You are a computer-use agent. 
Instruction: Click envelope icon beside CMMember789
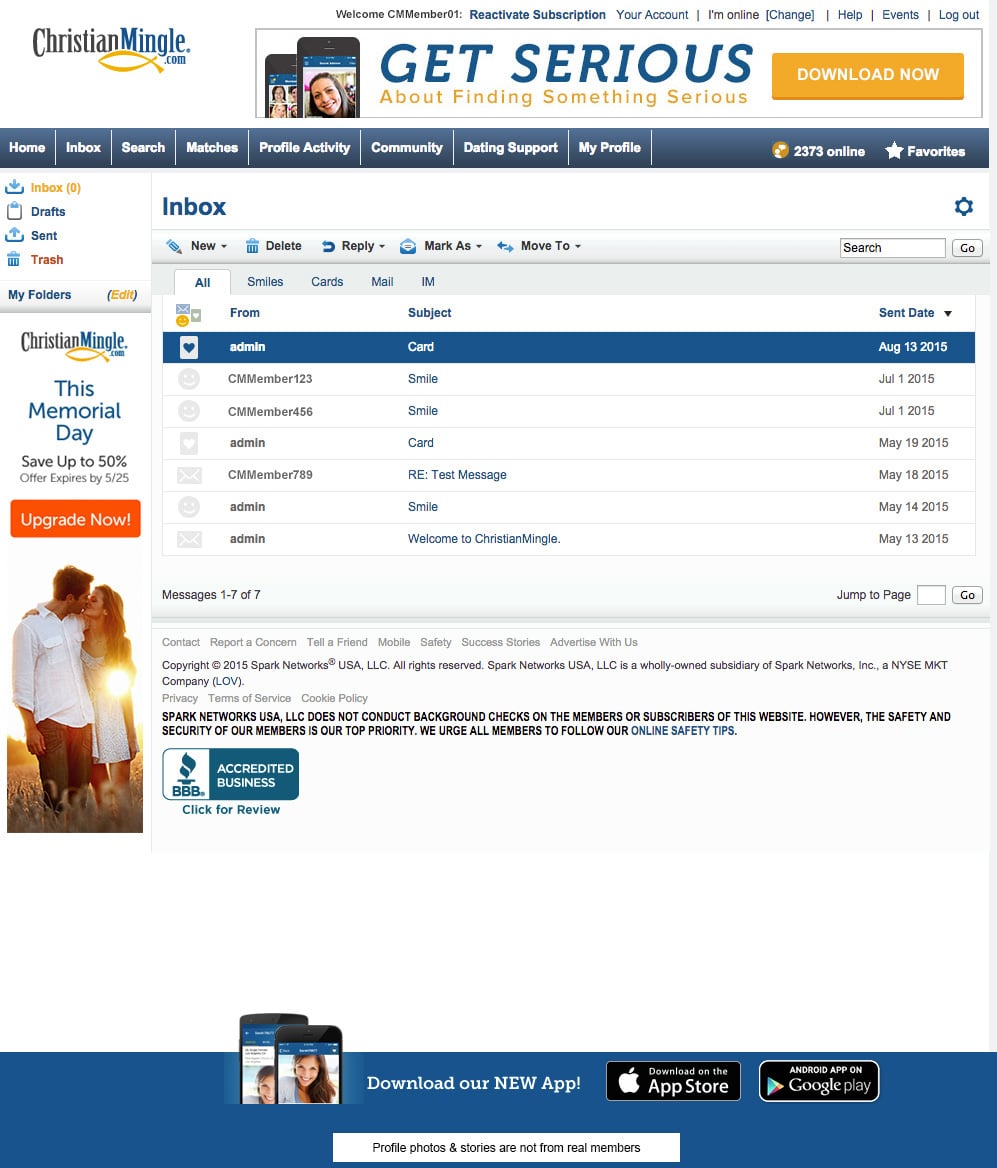189,474
